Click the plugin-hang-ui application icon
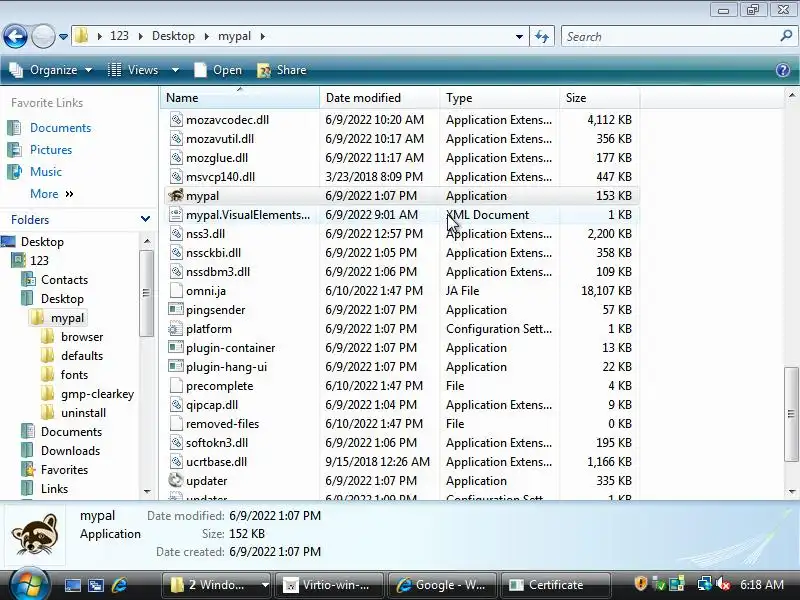This screenshot has height=600, width=800. click(176, 366)
